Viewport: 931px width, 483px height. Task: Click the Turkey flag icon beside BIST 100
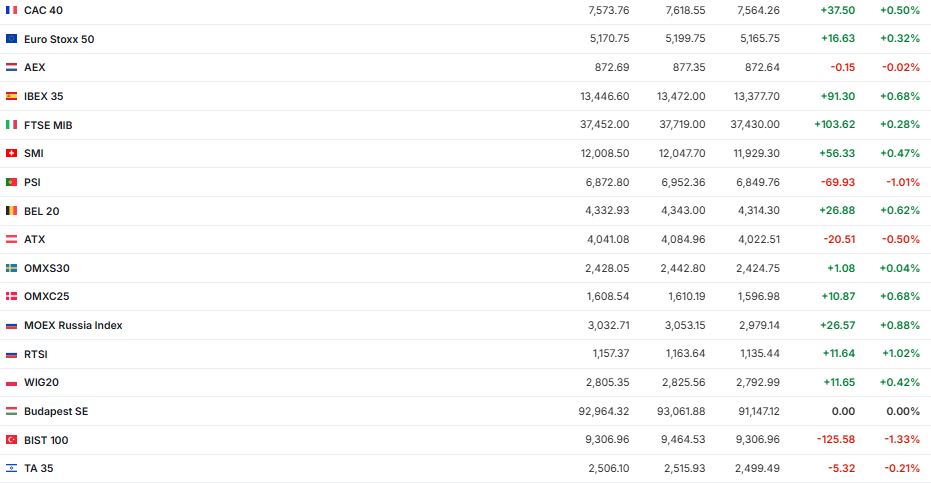(11, 440)
